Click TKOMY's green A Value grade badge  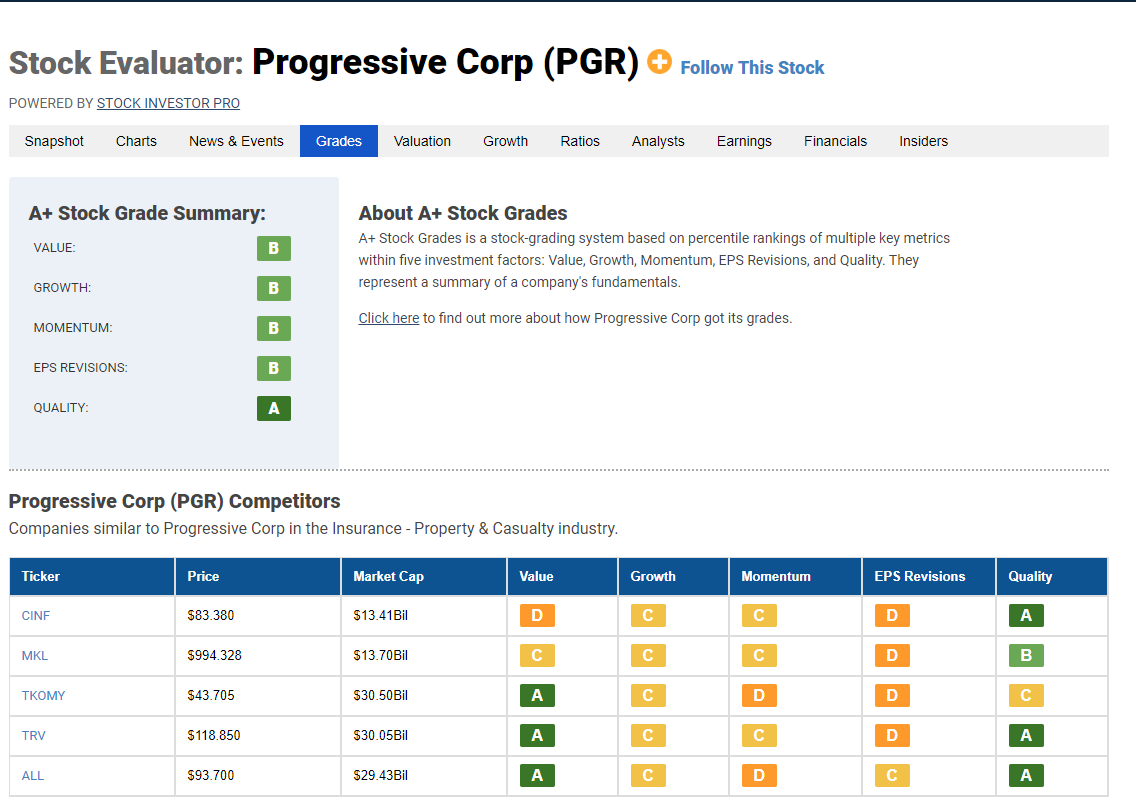point(538,695)
